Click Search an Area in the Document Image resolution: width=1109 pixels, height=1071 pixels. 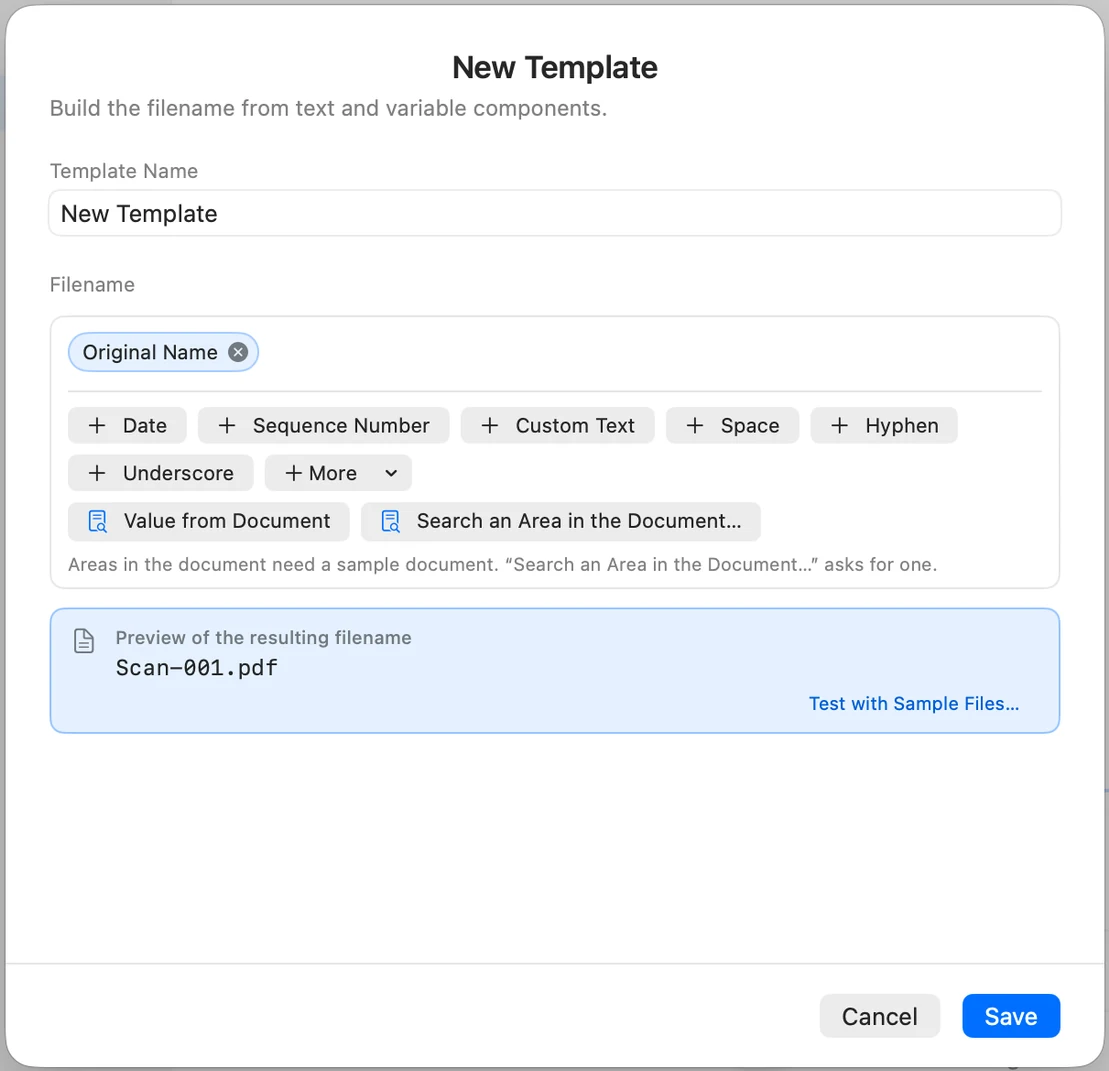click(561, 521)
